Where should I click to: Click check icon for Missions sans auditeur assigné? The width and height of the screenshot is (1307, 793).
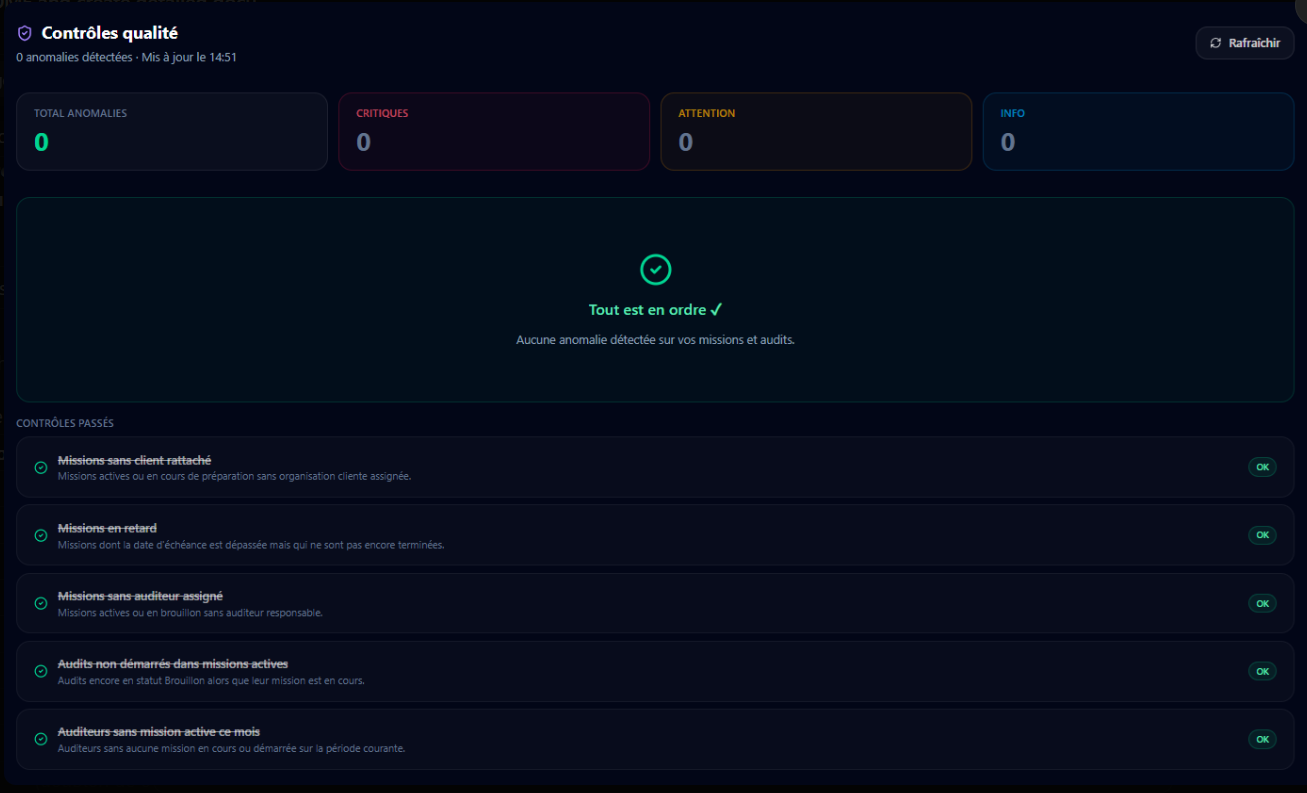point(41,603)
